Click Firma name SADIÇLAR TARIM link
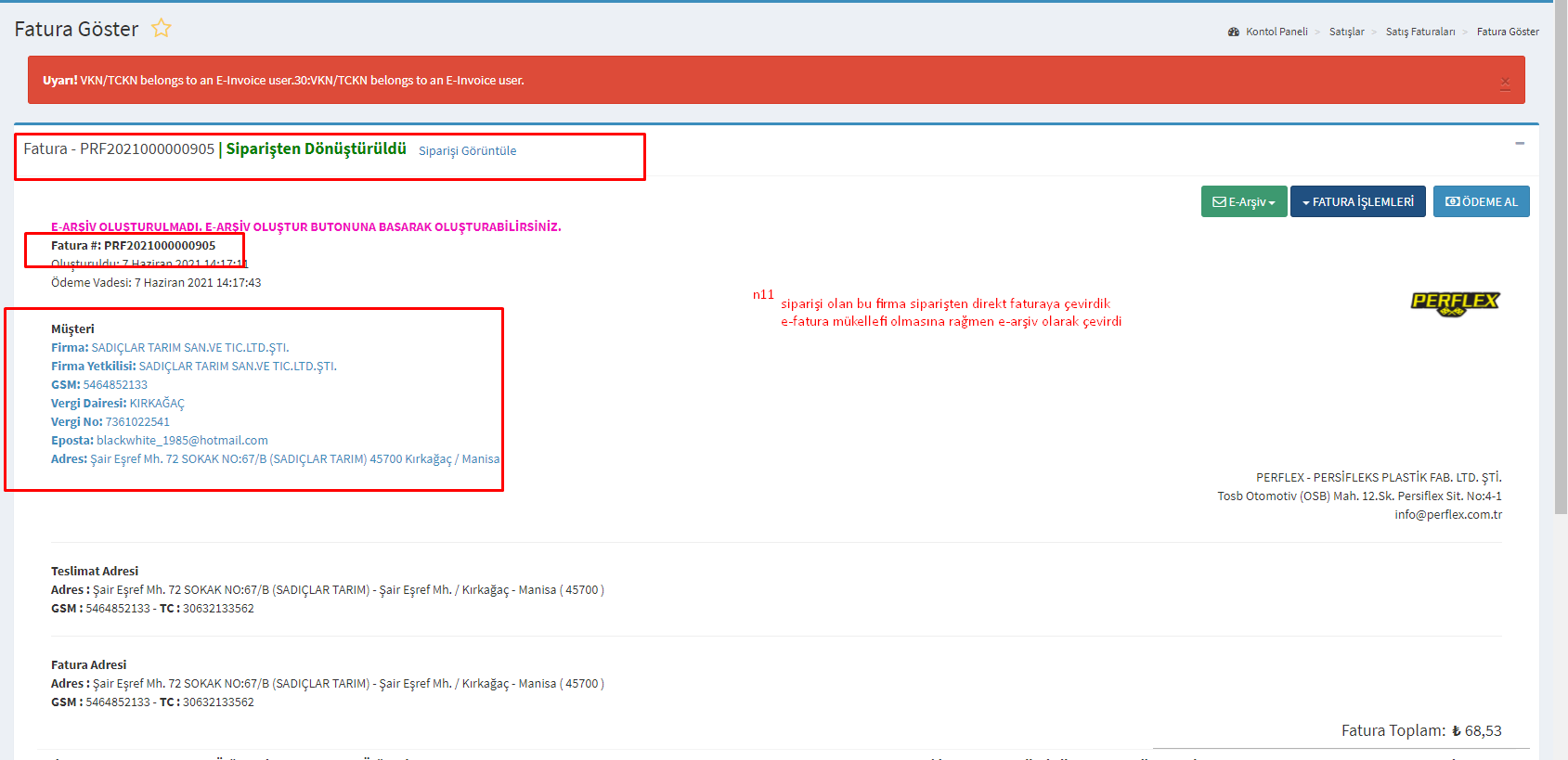The image size is (1568, 760). point(189,348)
